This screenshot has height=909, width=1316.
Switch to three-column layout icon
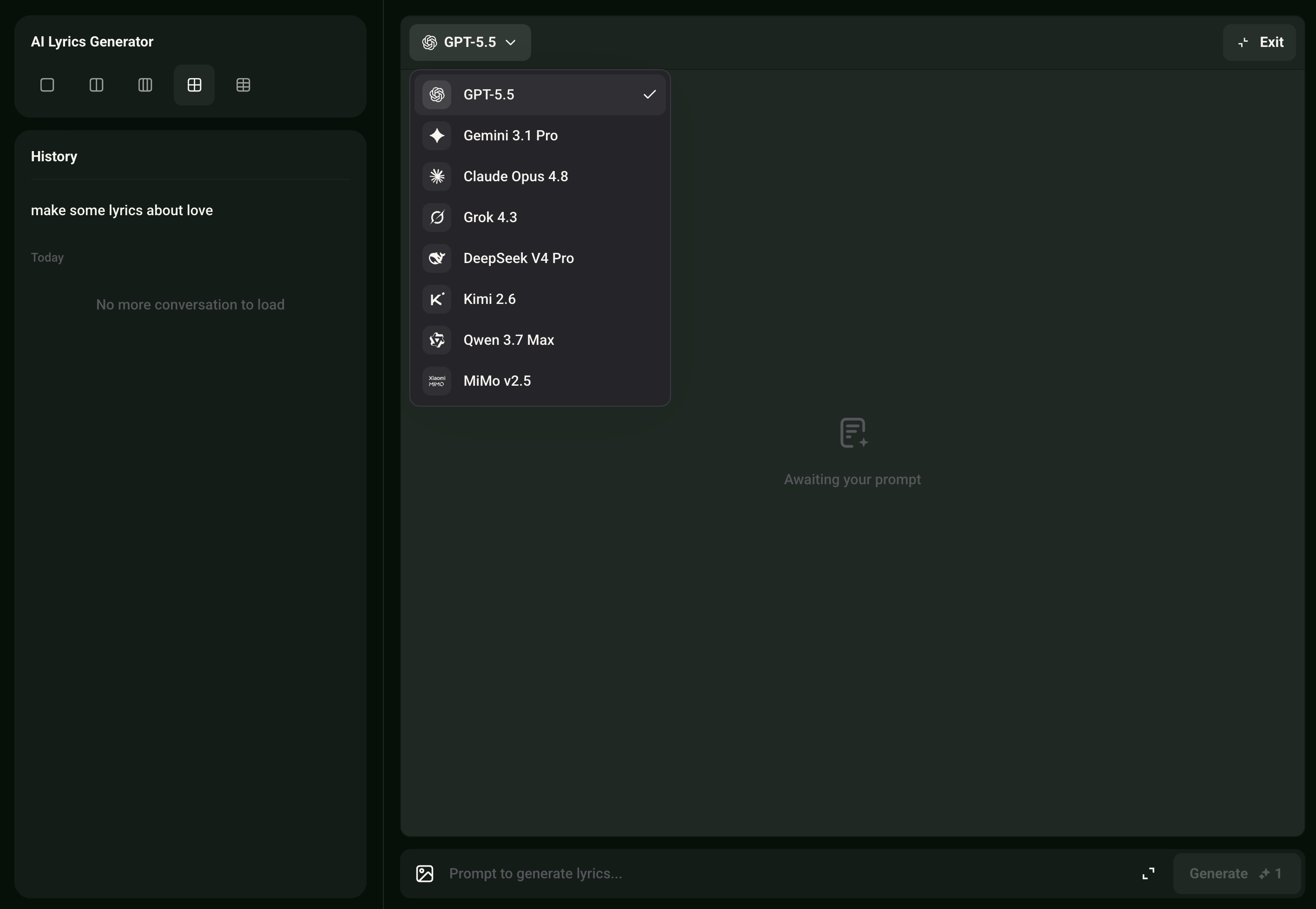coord(145,85)
